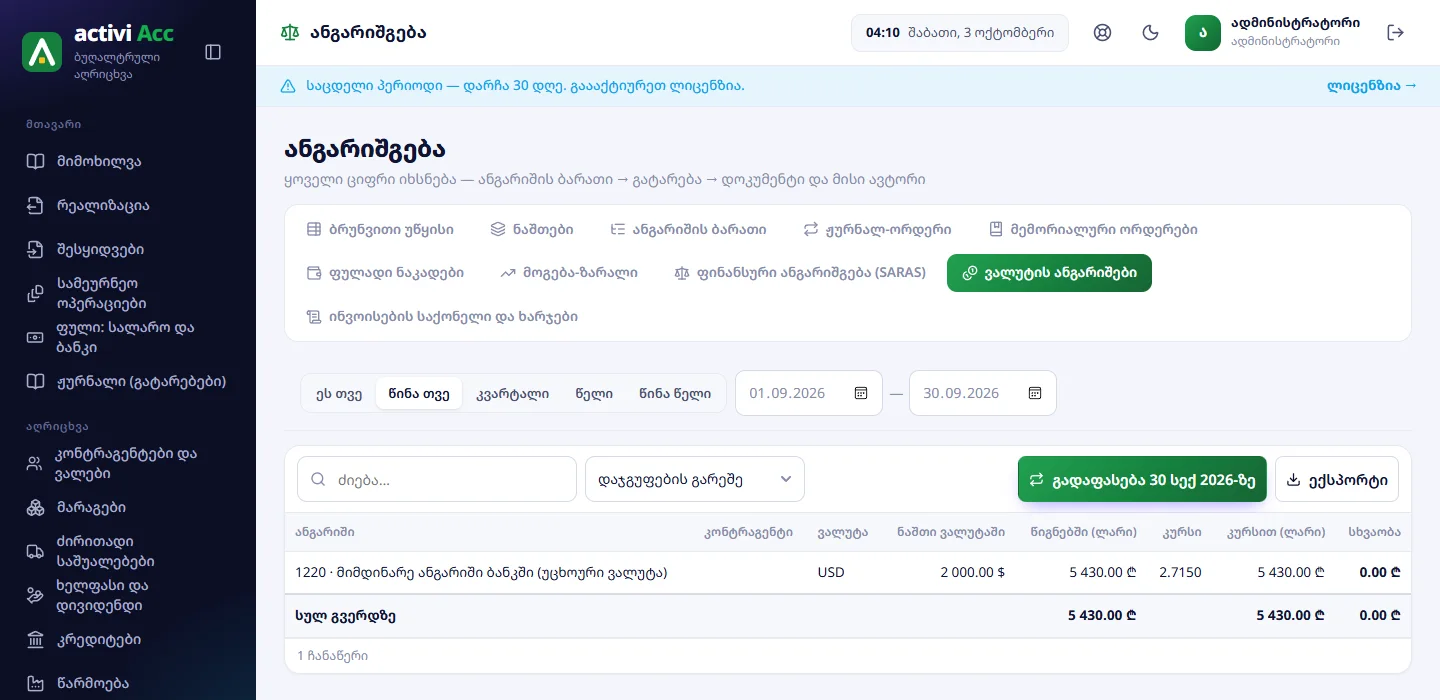This screenshot has height=700, width=1440.
Task: Open კონტრაგენტები და ვალები in the sidebar
Action: pos(128,463)
